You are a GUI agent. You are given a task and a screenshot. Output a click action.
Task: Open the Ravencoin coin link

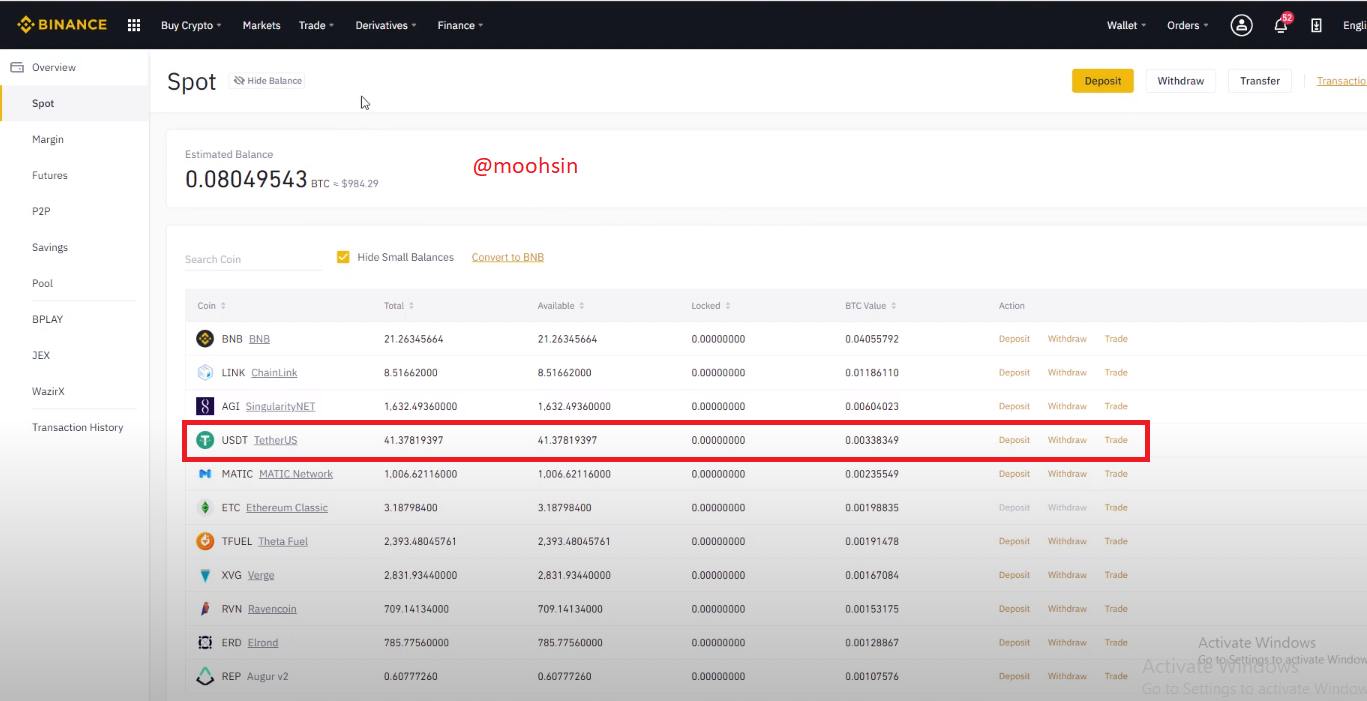pyautogui.click(x=272, y=609)
